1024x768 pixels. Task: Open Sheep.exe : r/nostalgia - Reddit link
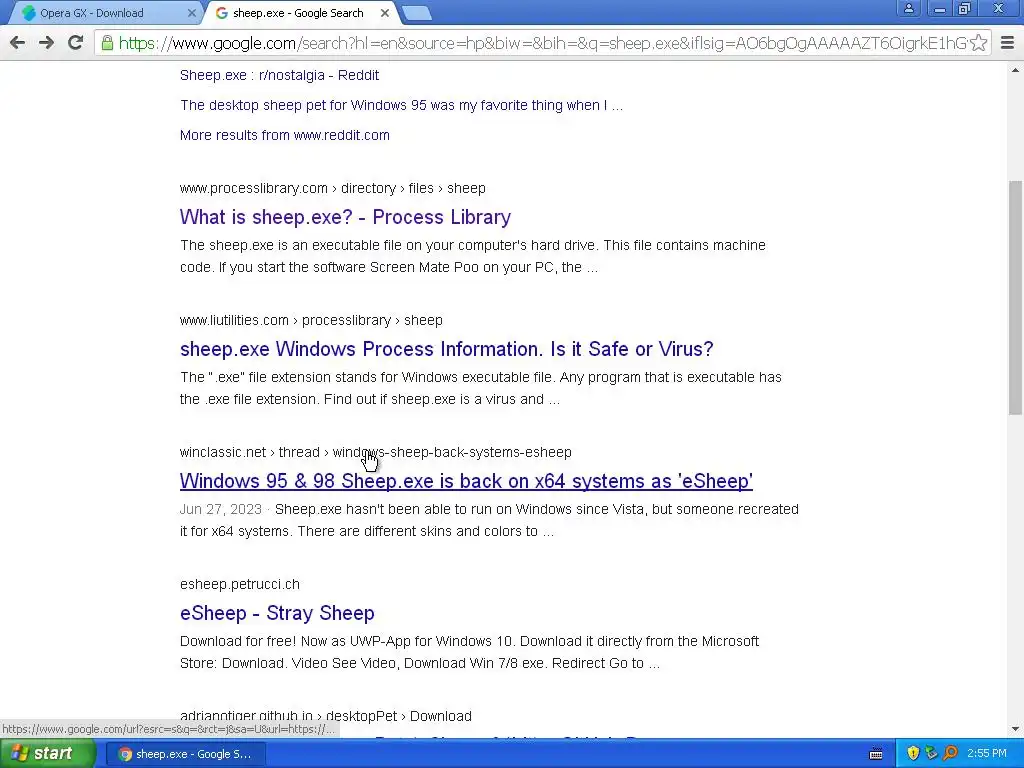pos(280,75)
